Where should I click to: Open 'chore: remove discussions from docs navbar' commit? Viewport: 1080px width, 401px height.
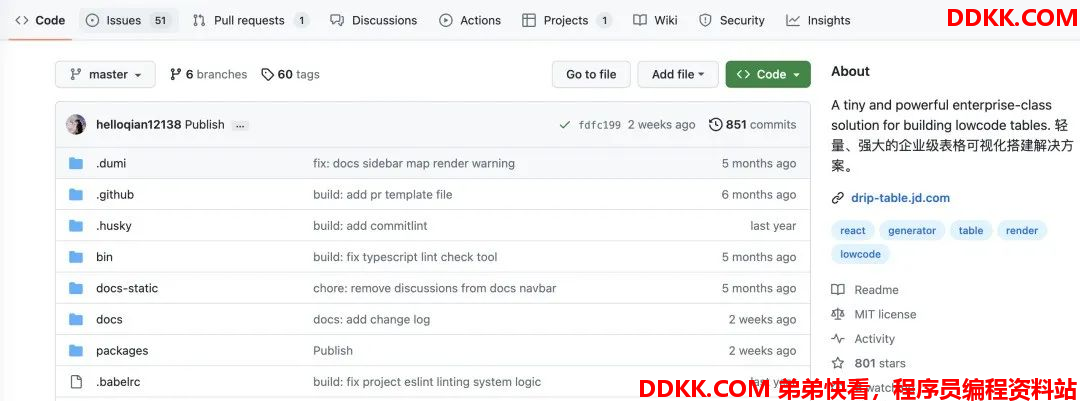click(435, 288)
